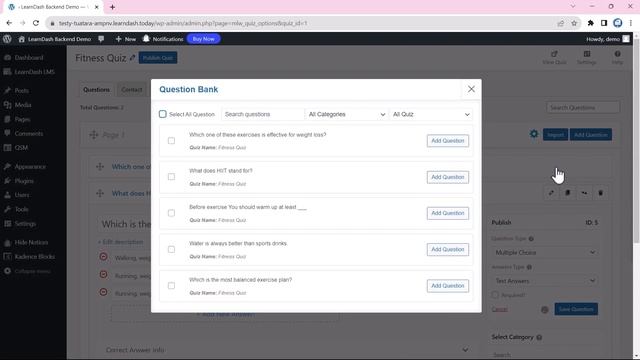Bookmark this page with star icon

[x=574, y=23]
